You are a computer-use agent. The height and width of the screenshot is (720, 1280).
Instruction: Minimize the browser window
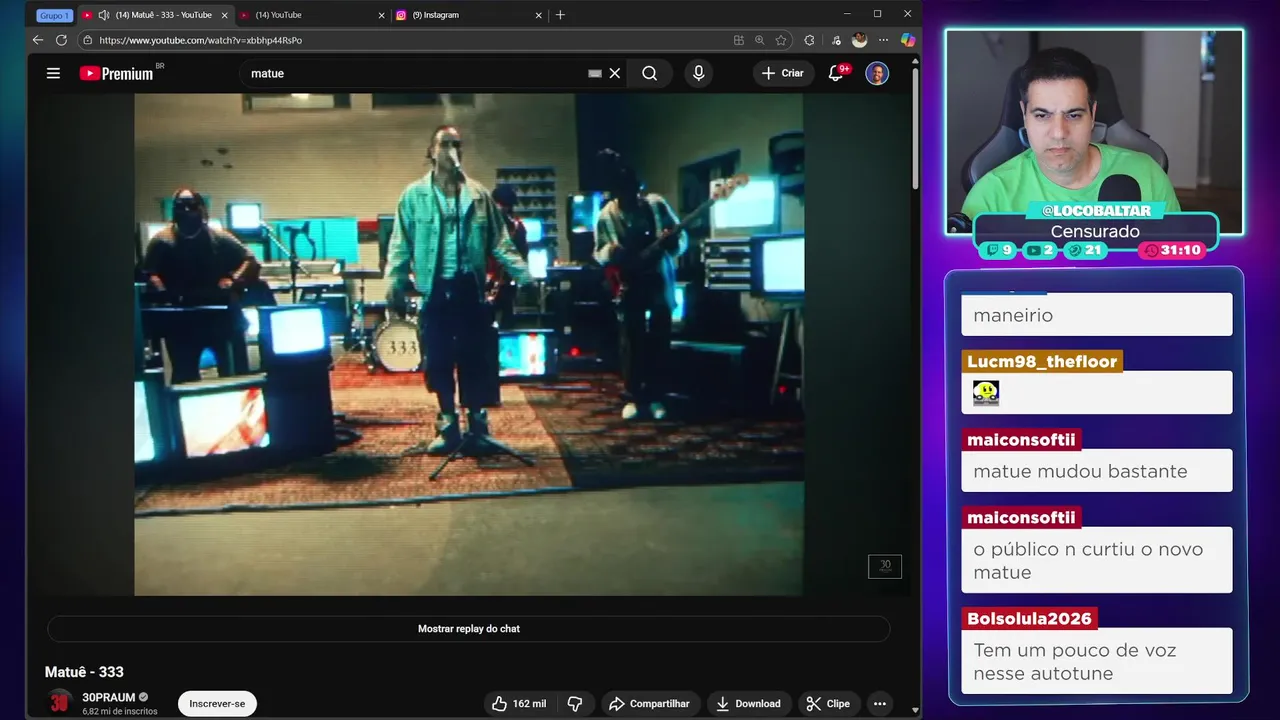click(847, 14)
